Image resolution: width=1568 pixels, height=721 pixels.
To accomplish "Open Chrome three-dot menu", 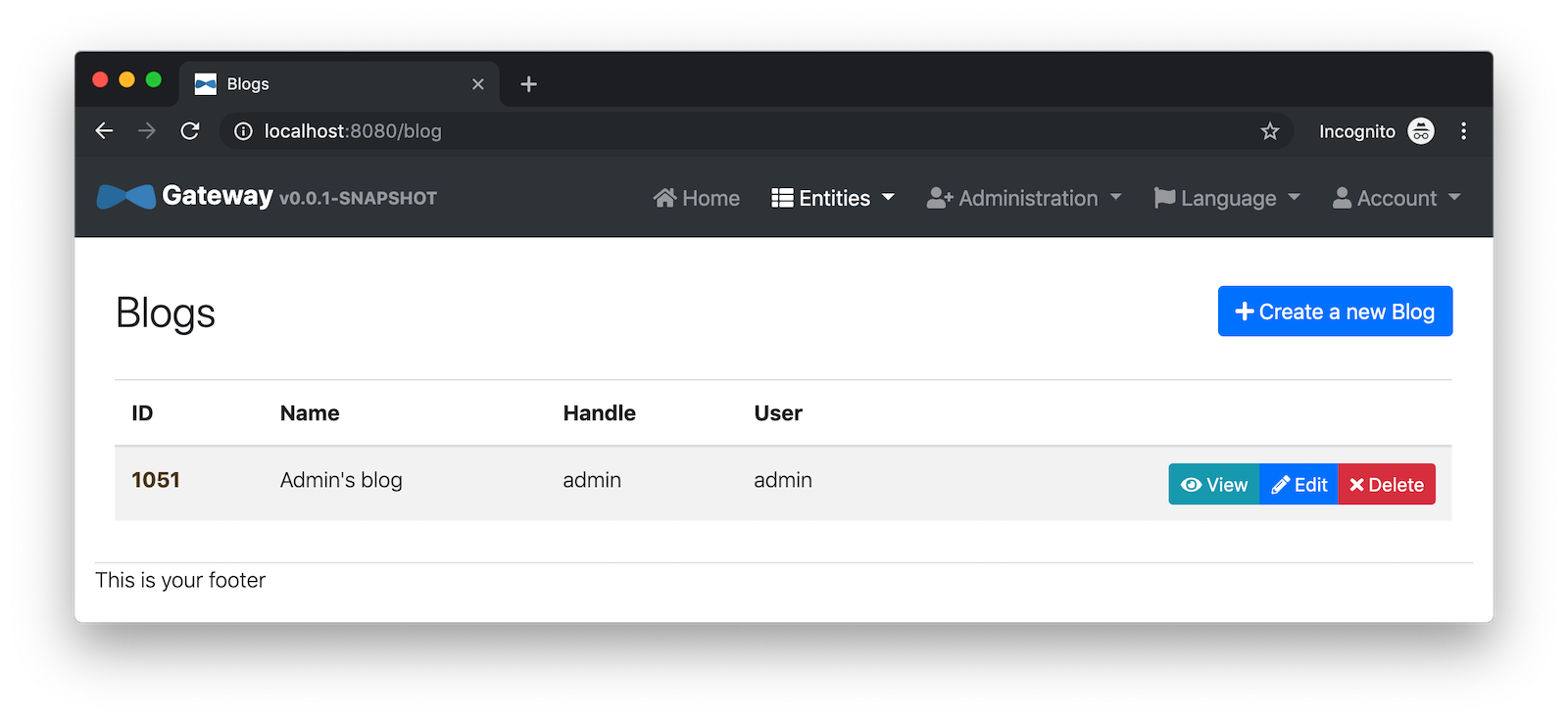I will [1463, 131].
